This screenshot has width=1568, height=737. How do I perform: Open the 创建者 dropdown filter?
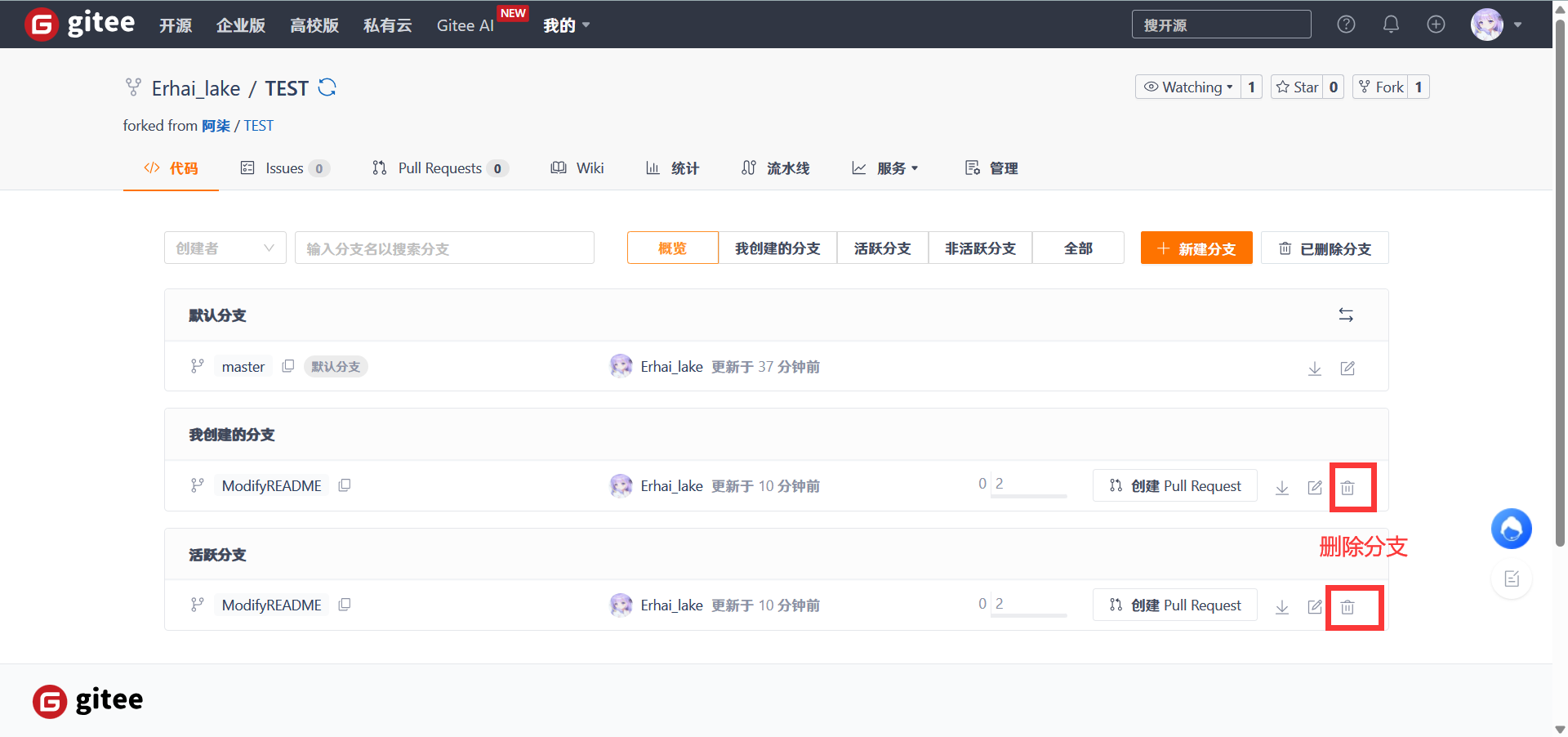point(225,248)
